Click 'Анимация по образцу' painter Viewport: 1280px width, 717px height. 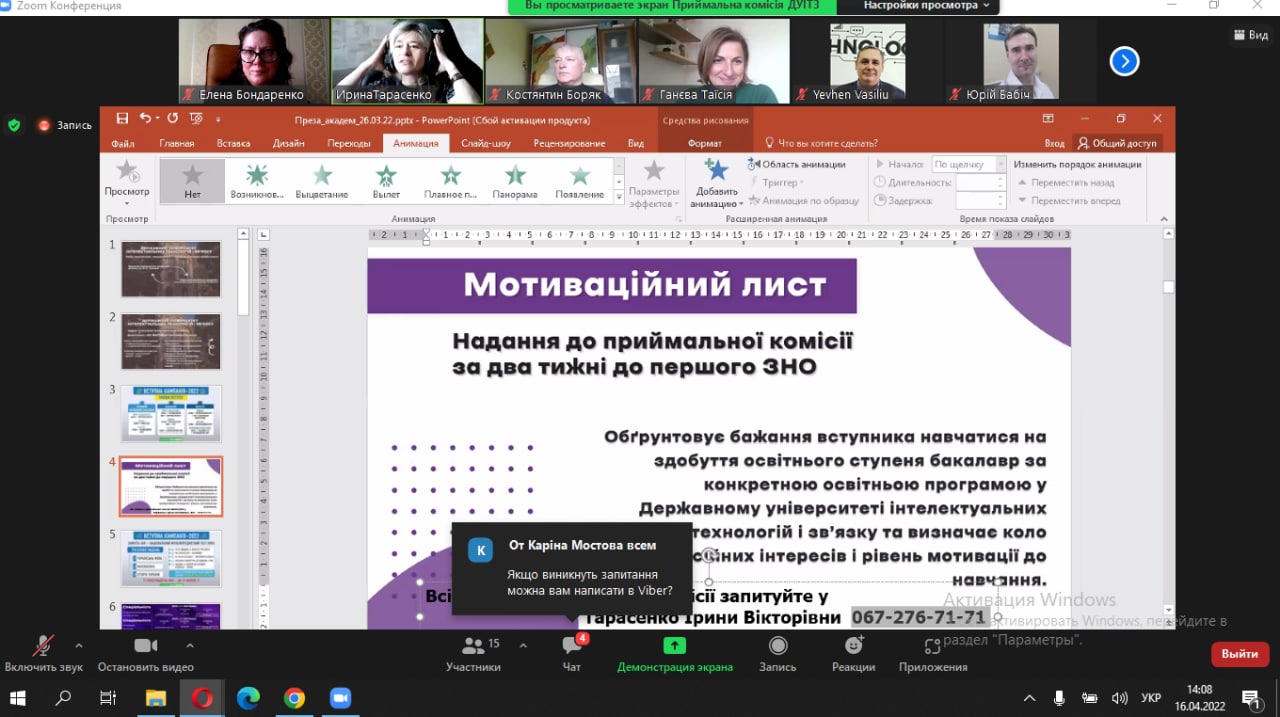[x=803, y=200]
